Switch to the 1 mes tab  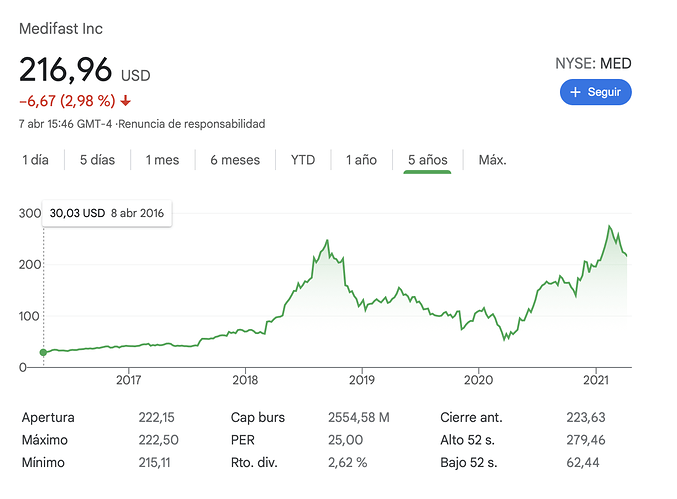click(162, 160)
